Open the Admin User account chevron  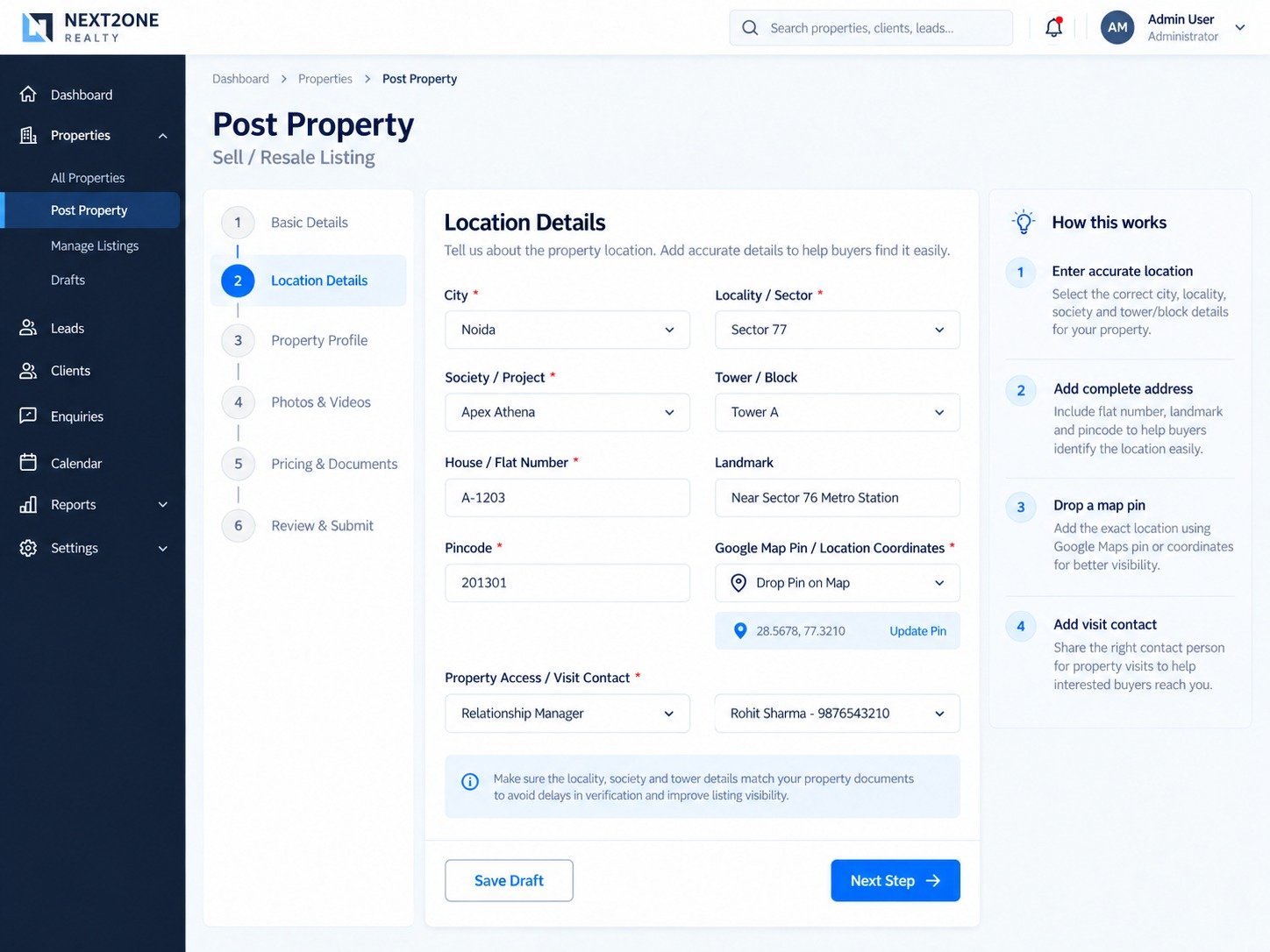[1240, 27]
